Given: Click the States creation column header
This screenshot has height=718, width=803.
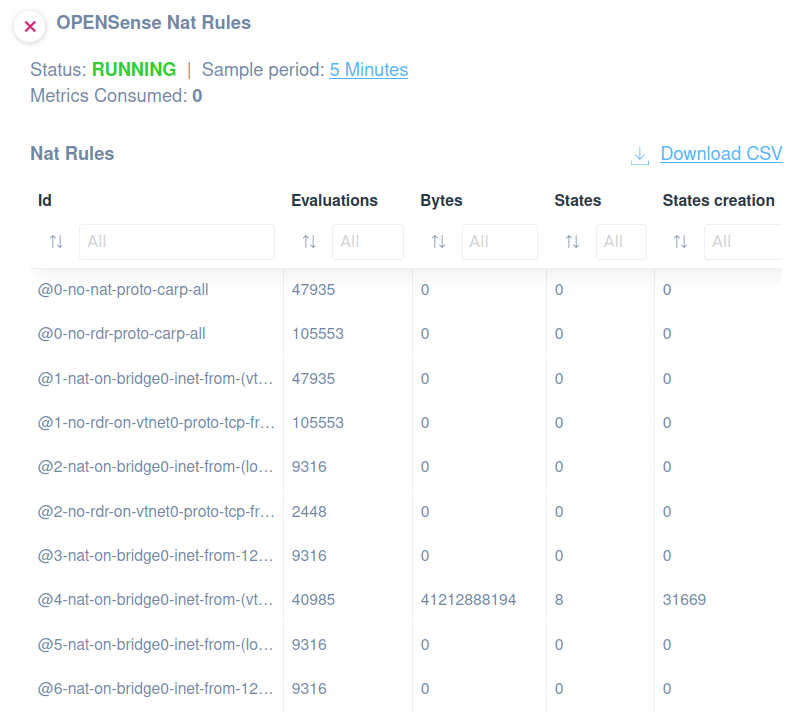Looking at the screenshot, I should 719,200.
